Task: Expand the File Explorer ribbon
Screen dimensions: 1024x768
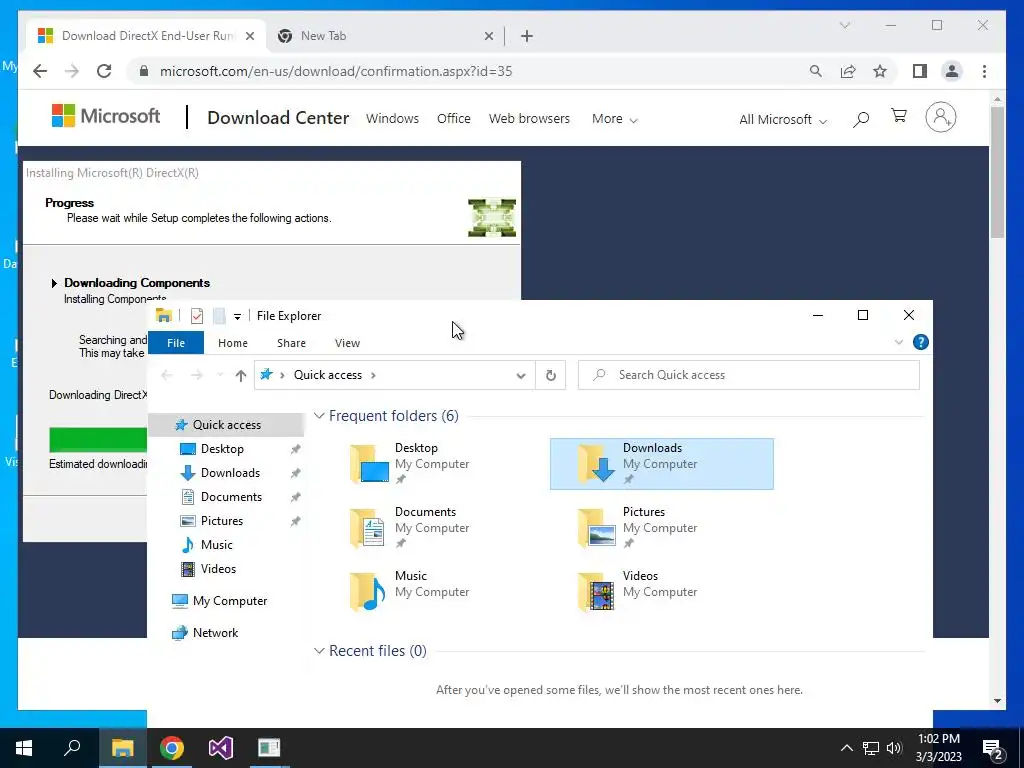Action: [899, 342]
